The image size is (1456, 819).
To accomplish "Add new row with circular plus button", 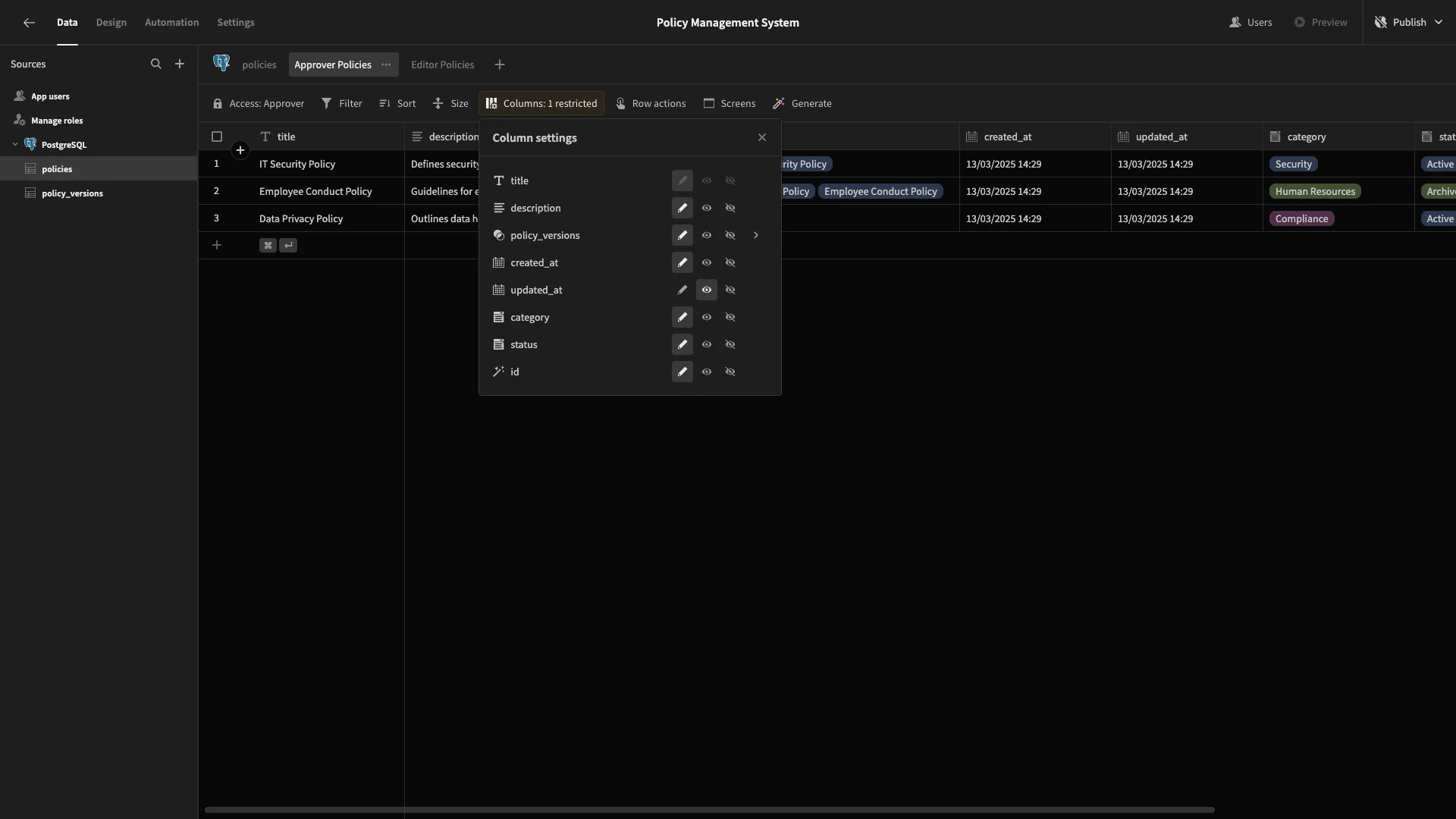I will [x=240, y=150].
